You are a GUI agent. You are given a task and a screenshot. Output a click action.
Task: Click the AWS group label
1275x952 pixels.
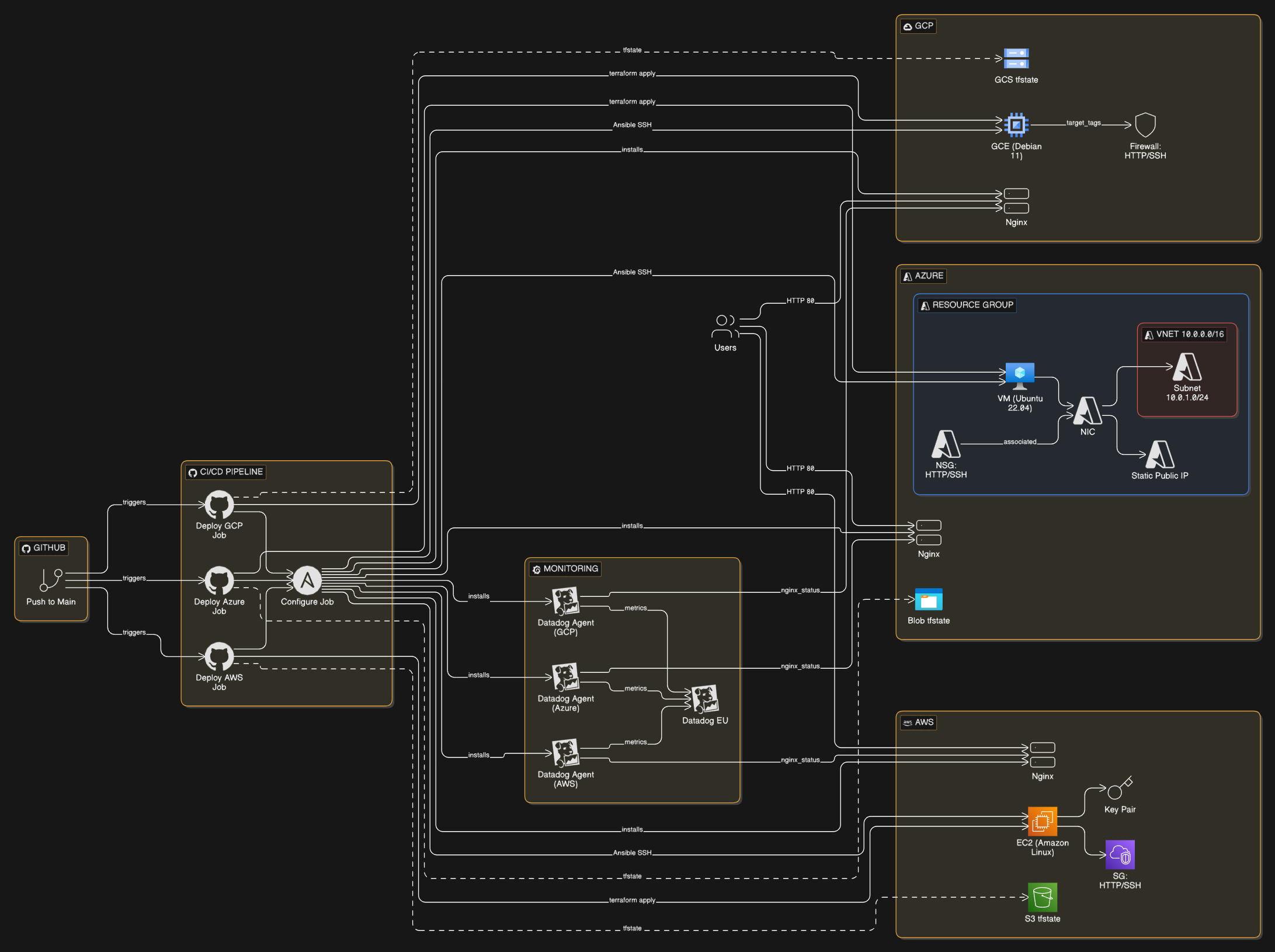pos(919,722)
